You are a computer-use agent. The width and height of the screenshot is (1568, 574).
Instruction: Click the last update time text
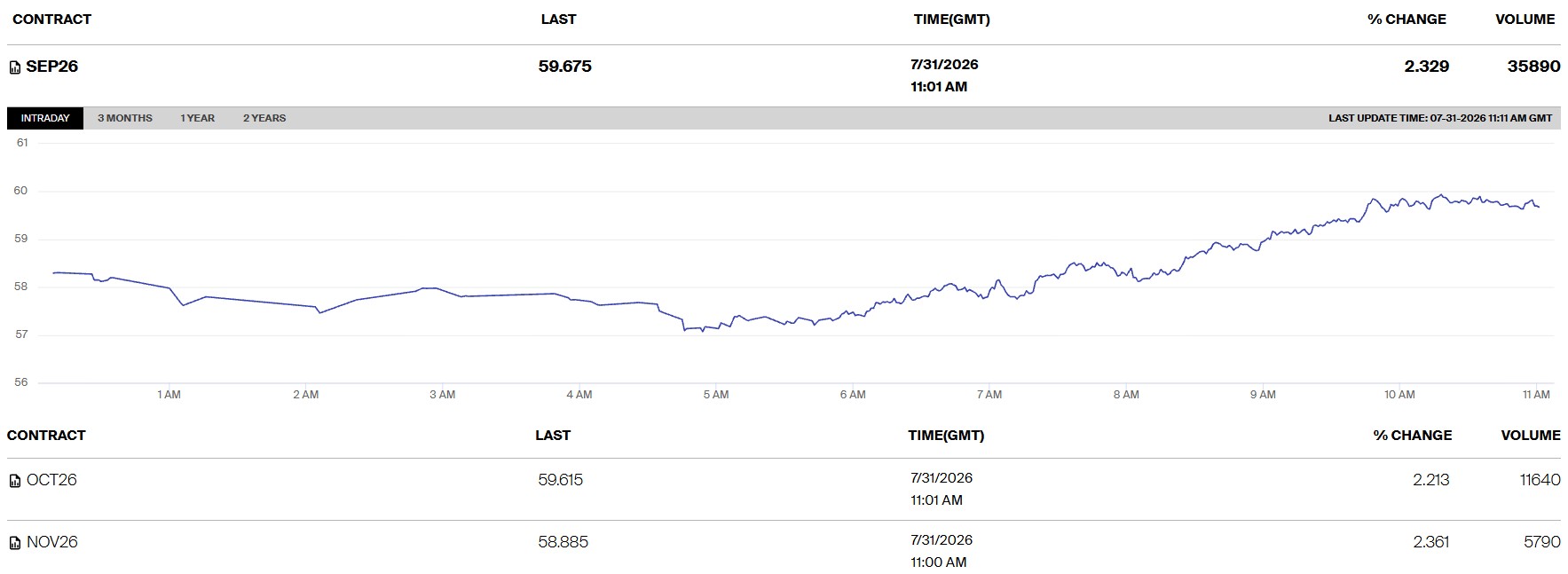point(1440,118)
